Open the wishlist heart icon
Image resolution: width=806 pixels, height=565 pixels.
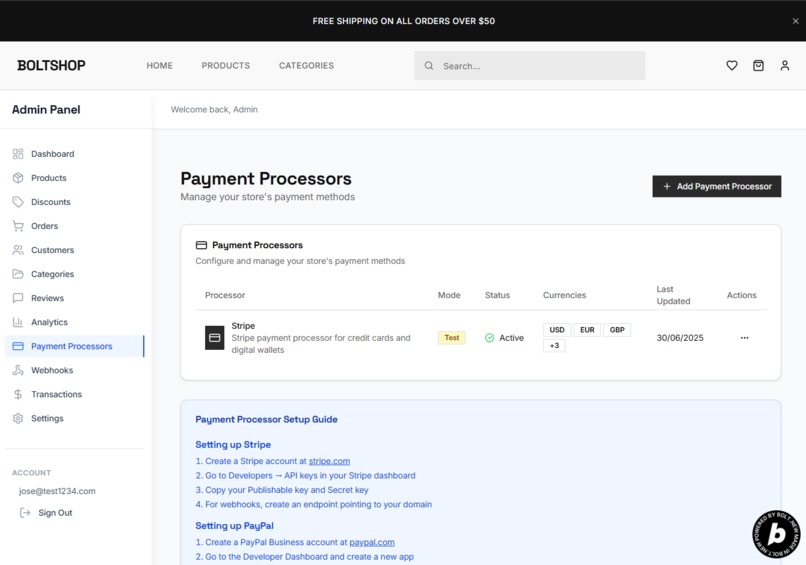tap(731, 65)
